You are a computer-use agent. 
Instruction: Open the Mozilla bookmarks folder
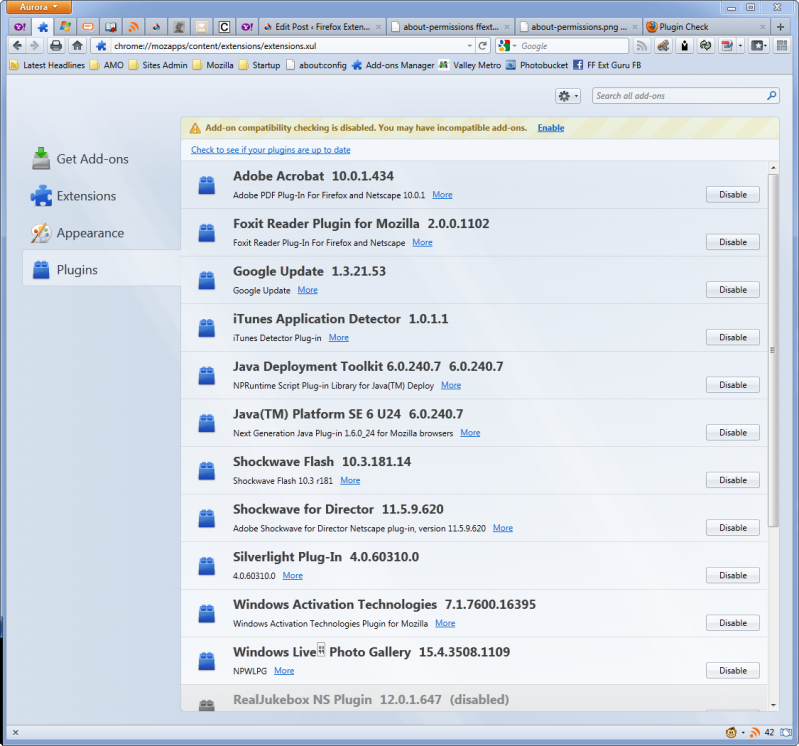tap(213, 65)
